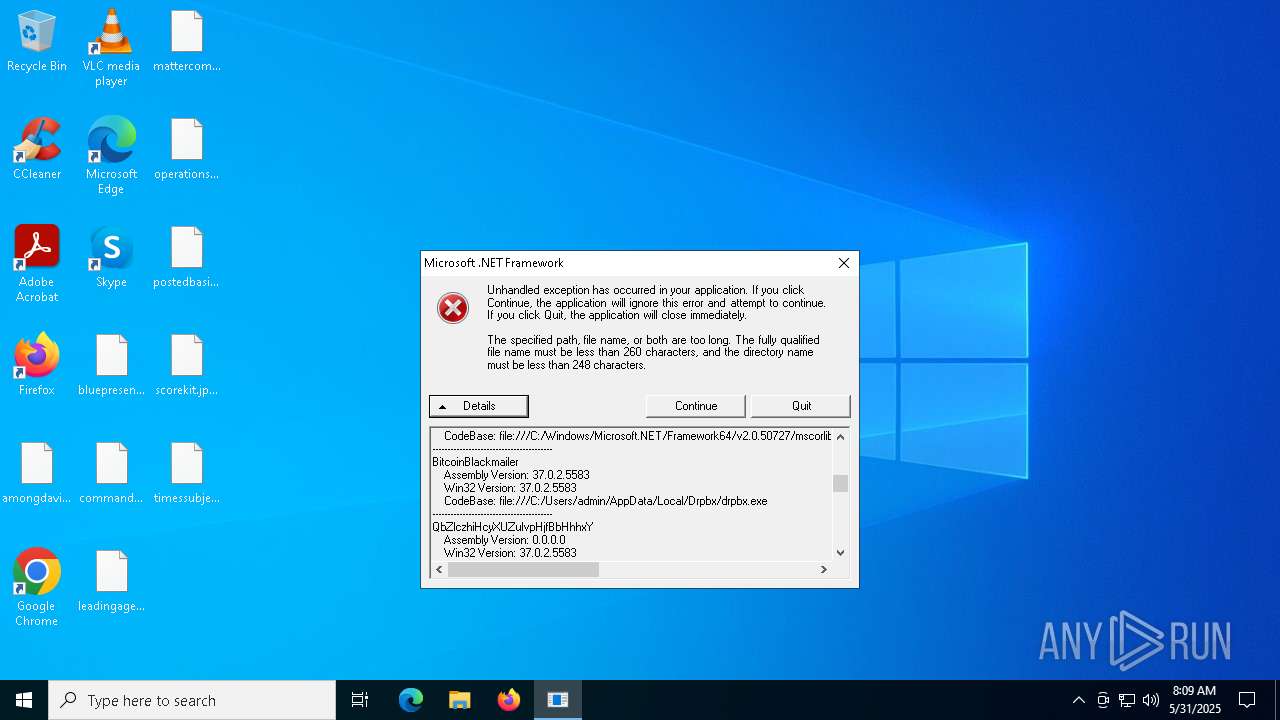Click the horizontal scroll-left arrow
This screenshot has width=1280, height=720.
pyautogui.click(x=439, y=569)
